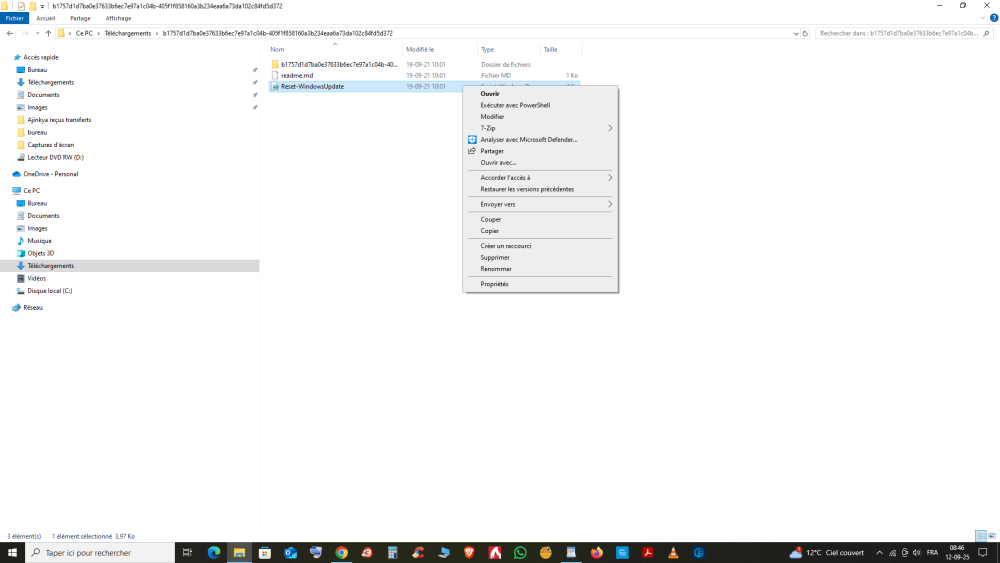
Task: Sort files by the Modifié le column
Action: click(x=420, y=49)
